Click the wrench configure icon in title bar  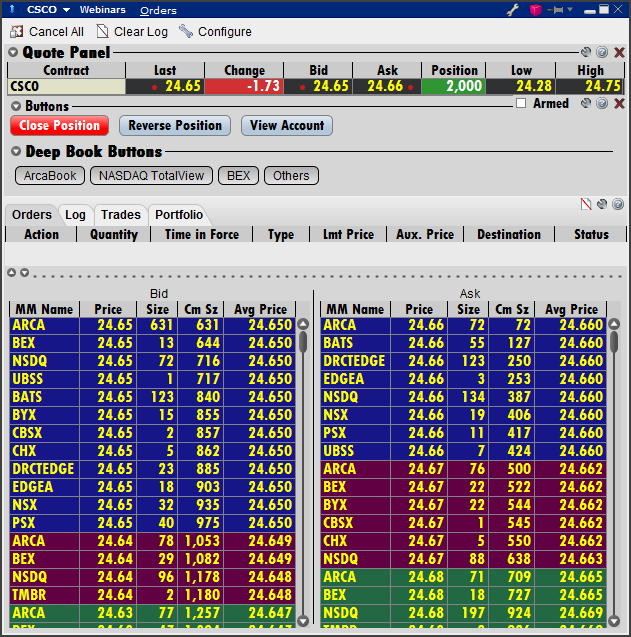point(514,10)
